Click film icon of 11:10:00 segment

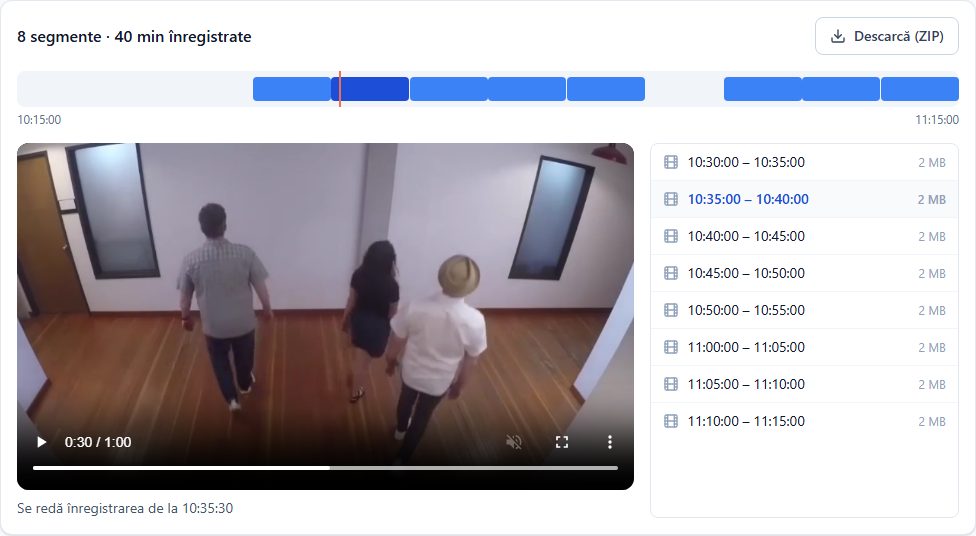(671, 421)
